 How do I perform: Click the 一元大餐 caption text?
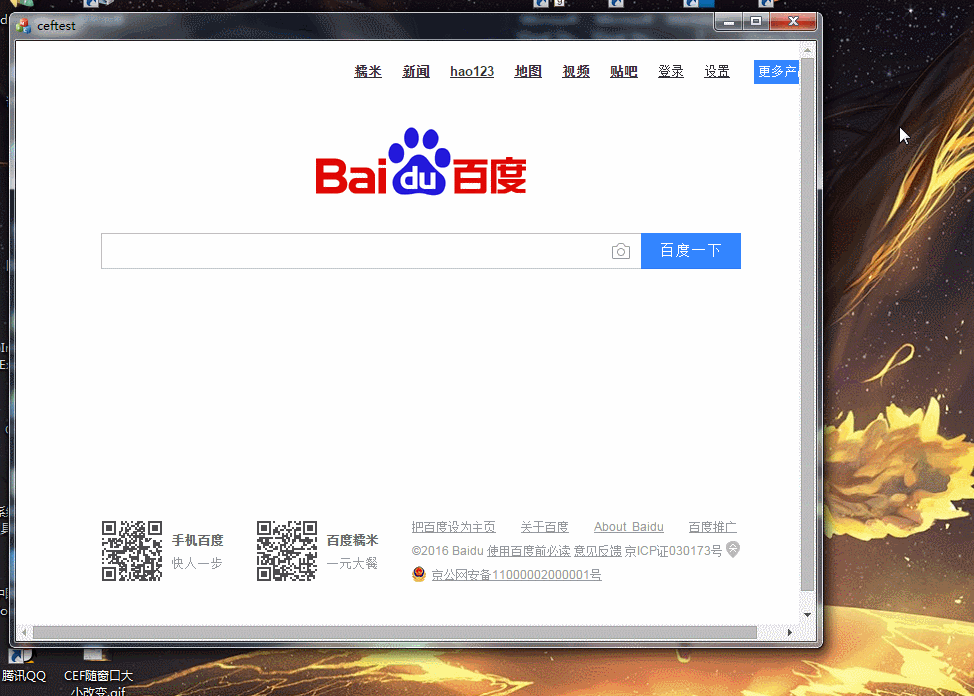pyautogui.click(x=352, y=563)
